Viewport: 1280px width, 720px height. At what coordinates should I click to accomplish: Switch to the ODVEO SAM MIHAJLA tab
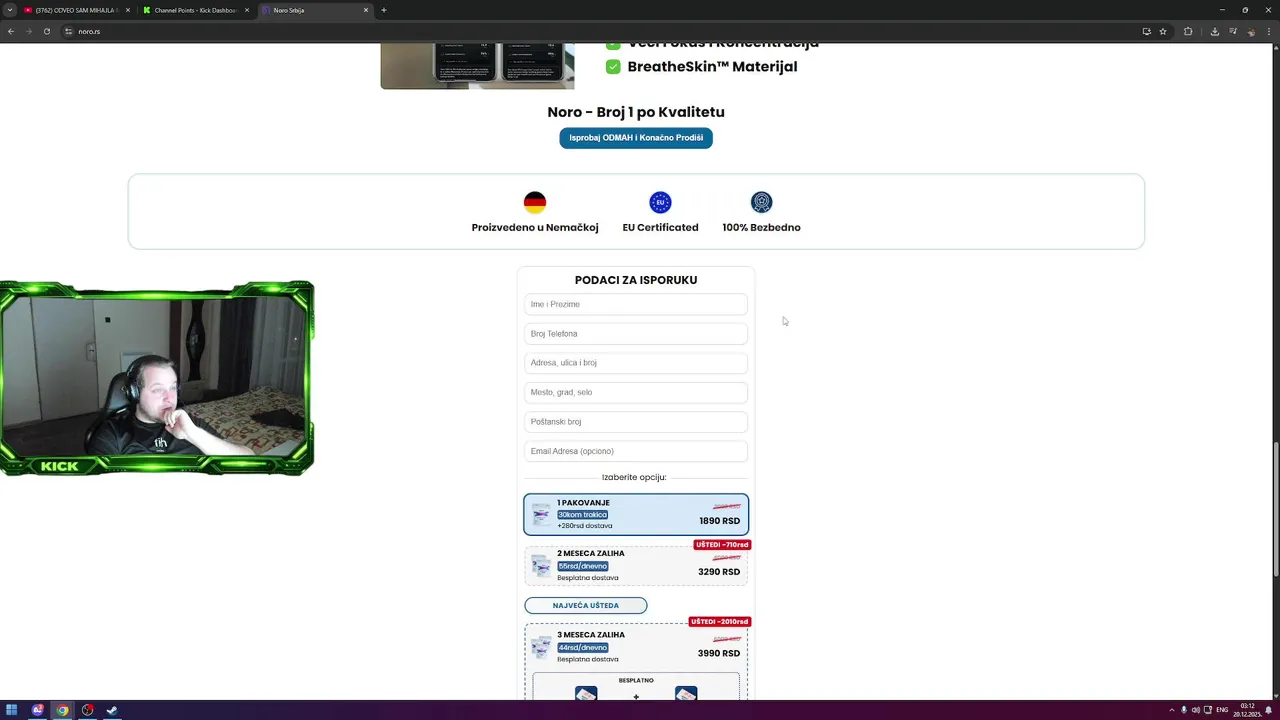(x=76, y=10)
